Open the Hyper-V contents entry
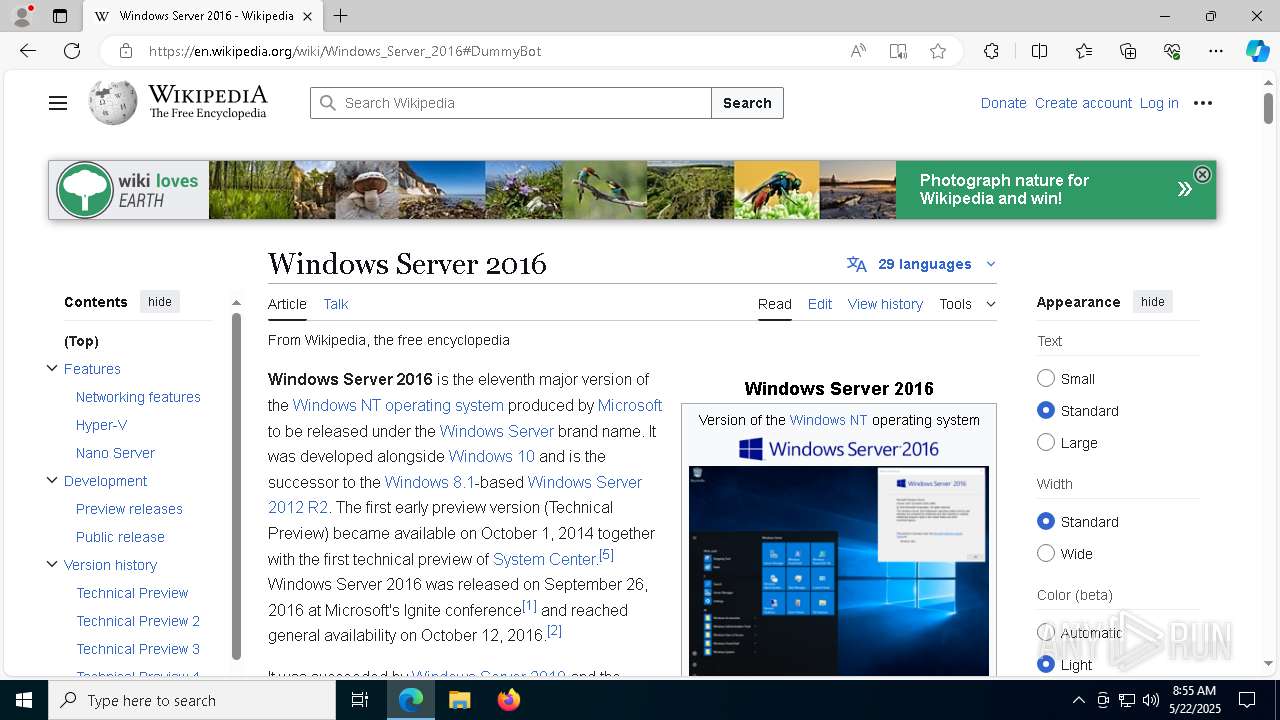The width and height of the screenshot is (1280, 720). coord(101,425)
